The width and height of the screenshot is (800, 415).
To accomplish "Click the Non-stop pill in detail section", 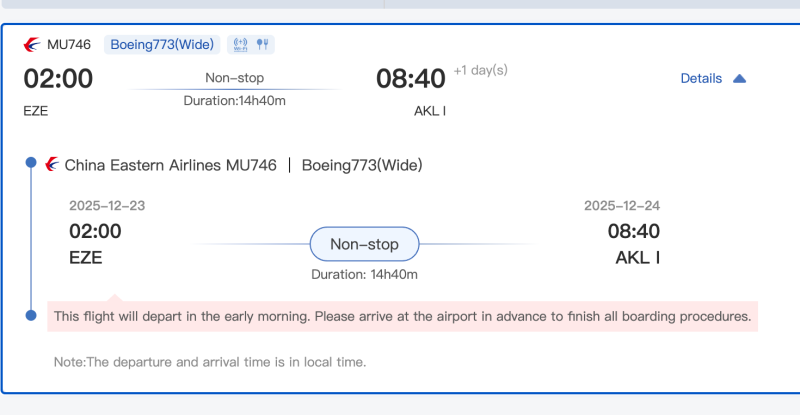I will click(x=364, y=244).
